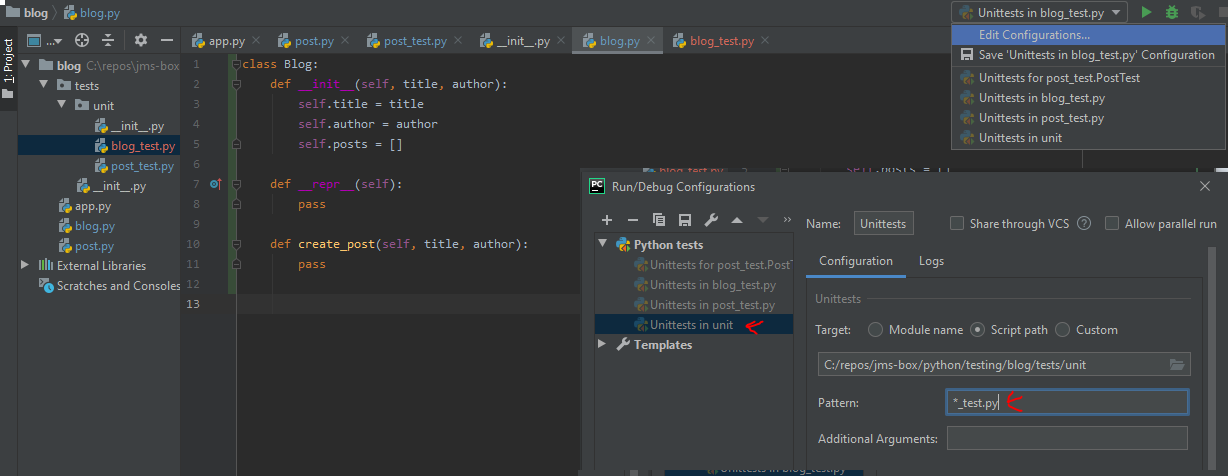Click the wrench edit templates icon

pyautogui.click(x=711, y=220)
